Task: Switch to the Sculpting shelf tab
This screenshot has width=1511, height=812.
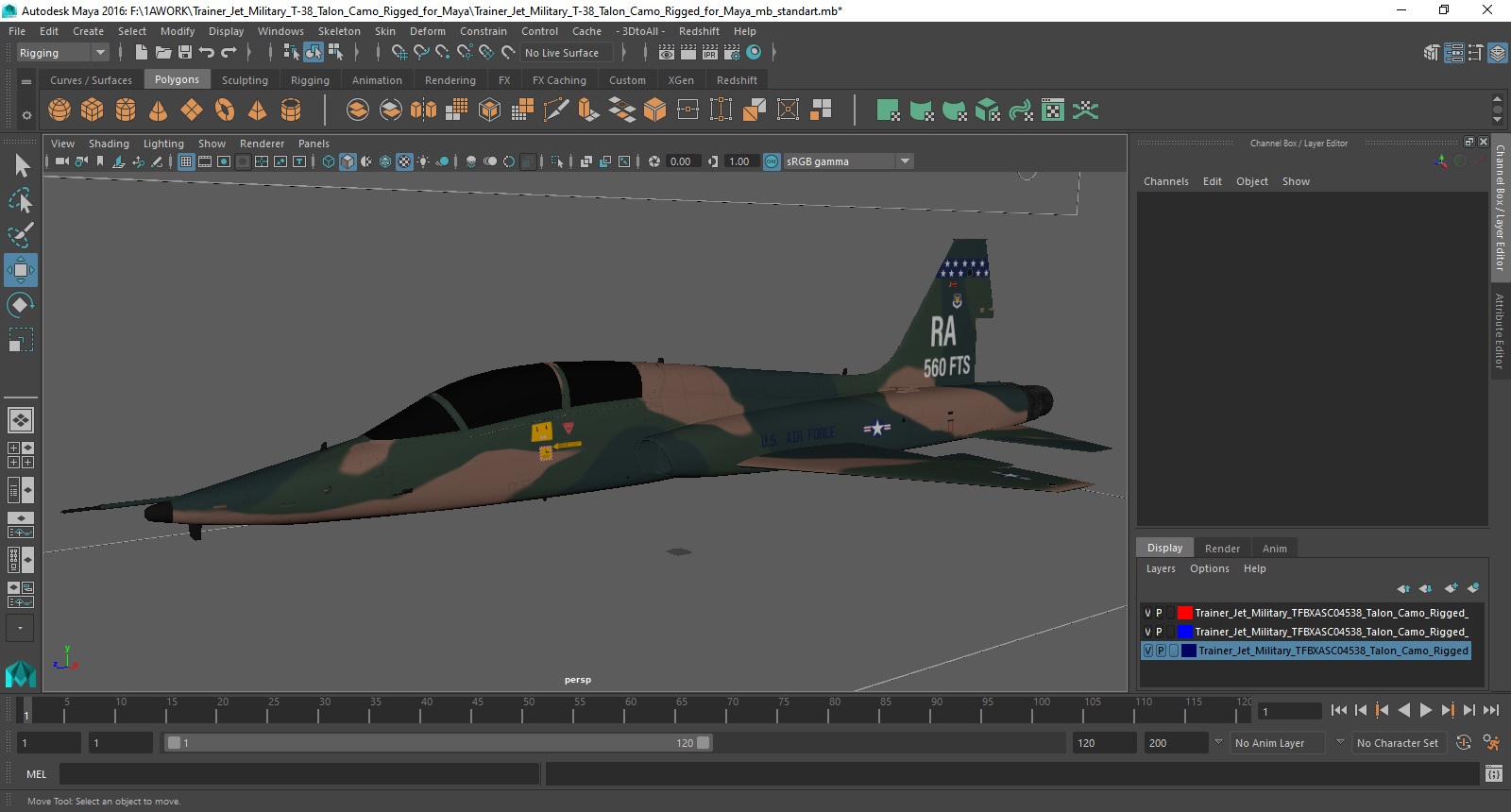Action: pyautogui.click(x=245, y=80)
